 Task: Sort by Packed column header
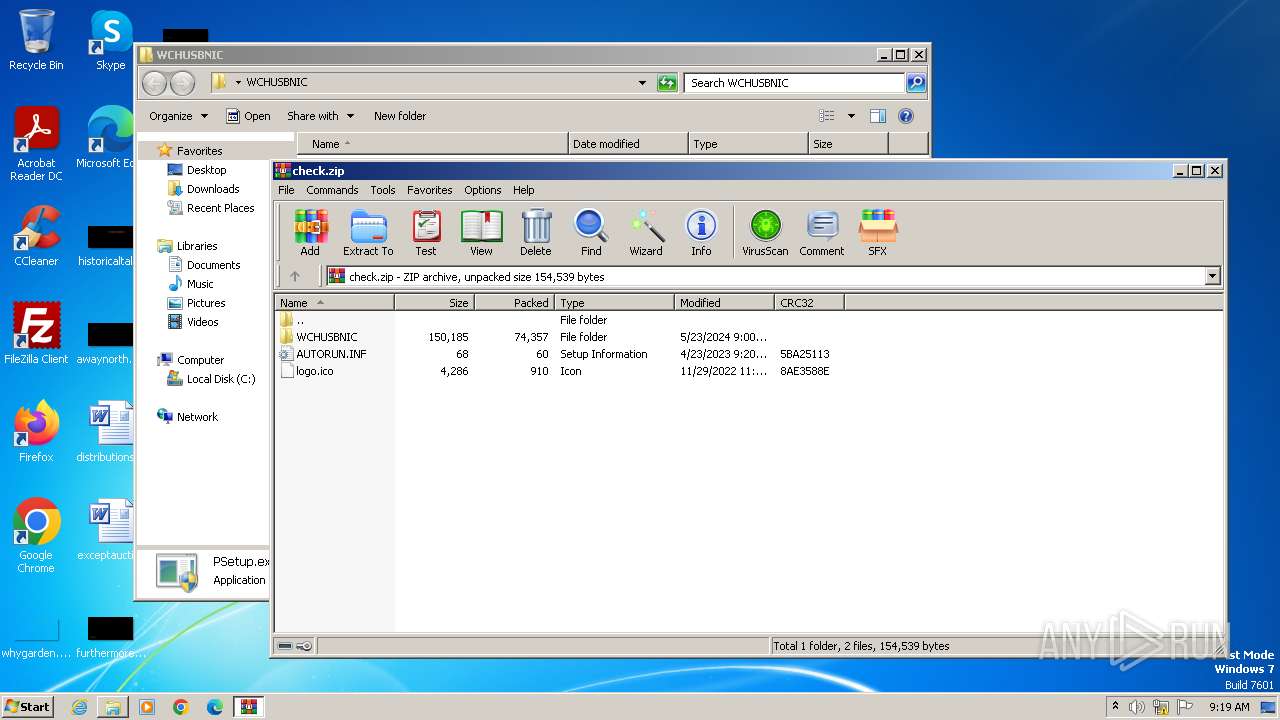point(515,302)
